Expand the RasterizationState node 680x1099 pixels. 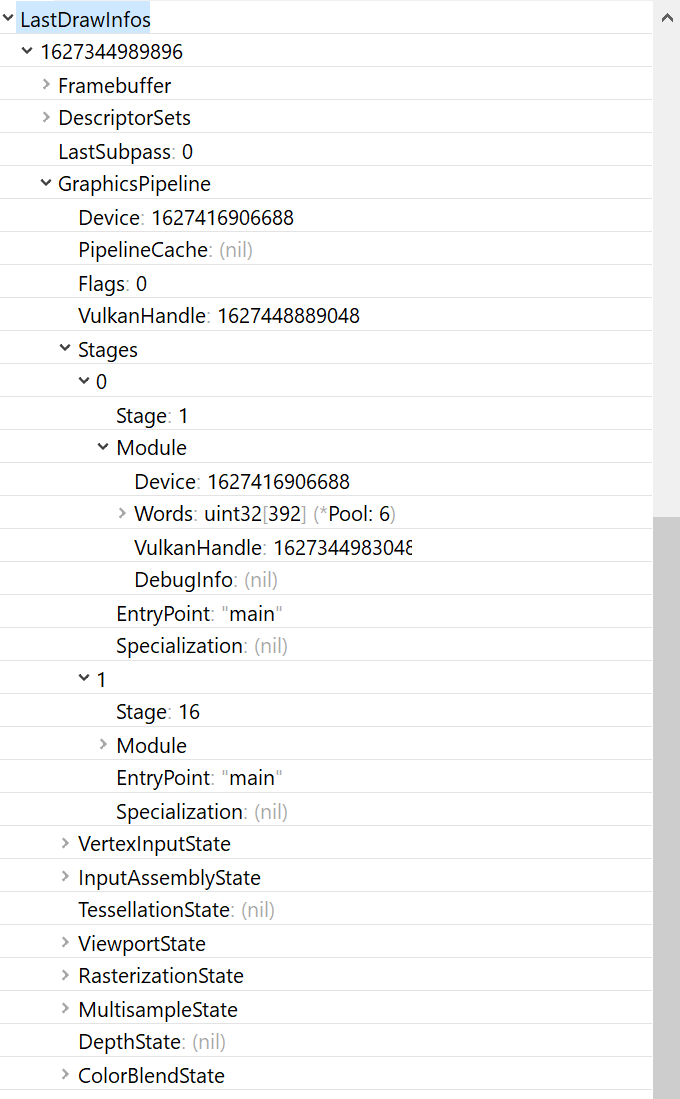(65, 975)
